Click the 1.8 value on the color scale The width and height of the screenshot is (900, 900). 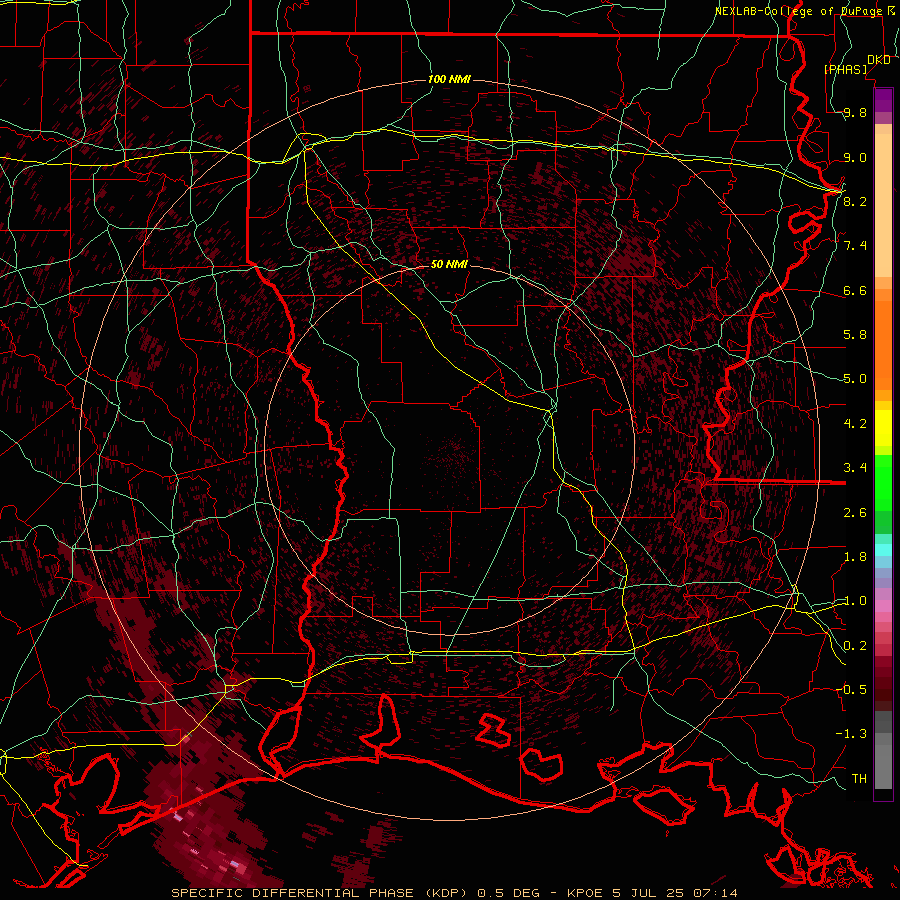pos(855,556)
